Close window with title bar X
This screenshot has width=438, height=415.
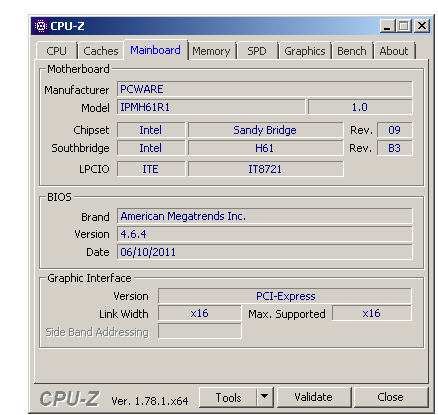click(x=422, y=26)
